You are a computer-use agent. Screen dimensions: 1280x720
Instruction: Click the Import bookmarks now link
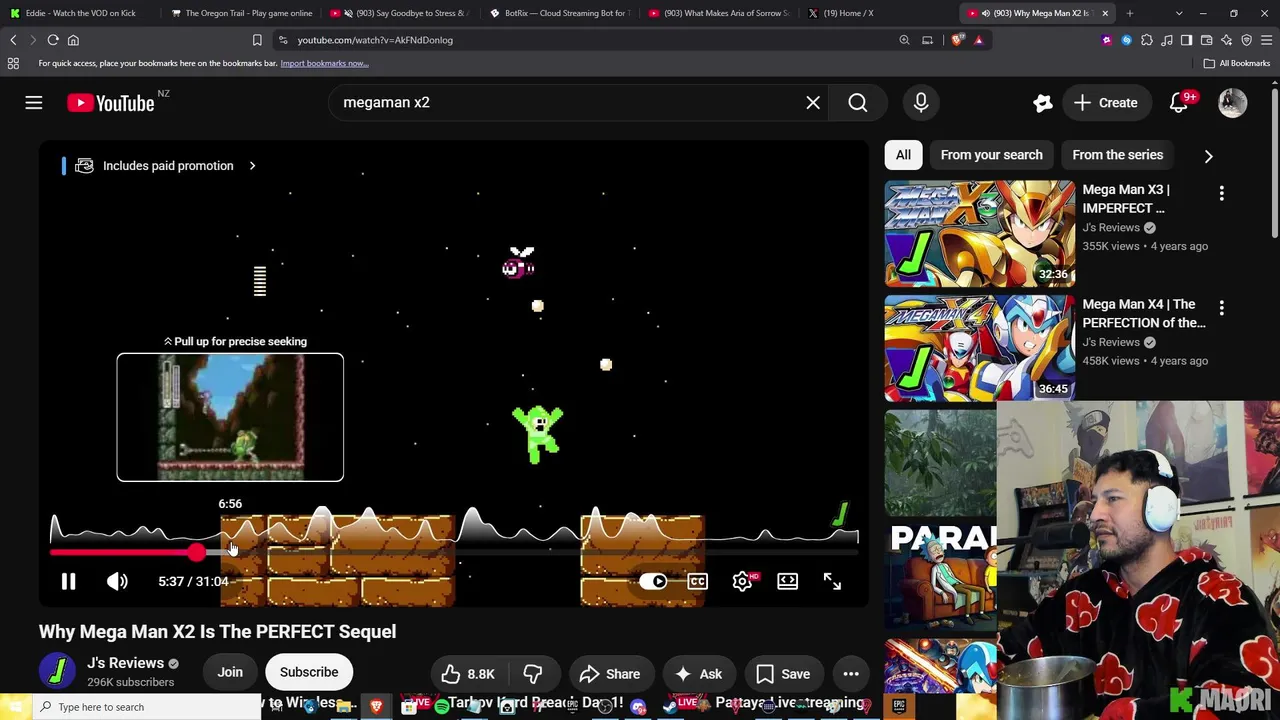[324, 63]
